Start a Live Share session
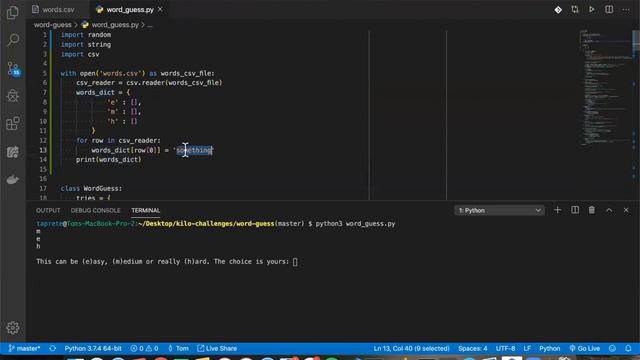Viewport: 640px width, 360px height. pyautogui.click(x=217, y=348)
